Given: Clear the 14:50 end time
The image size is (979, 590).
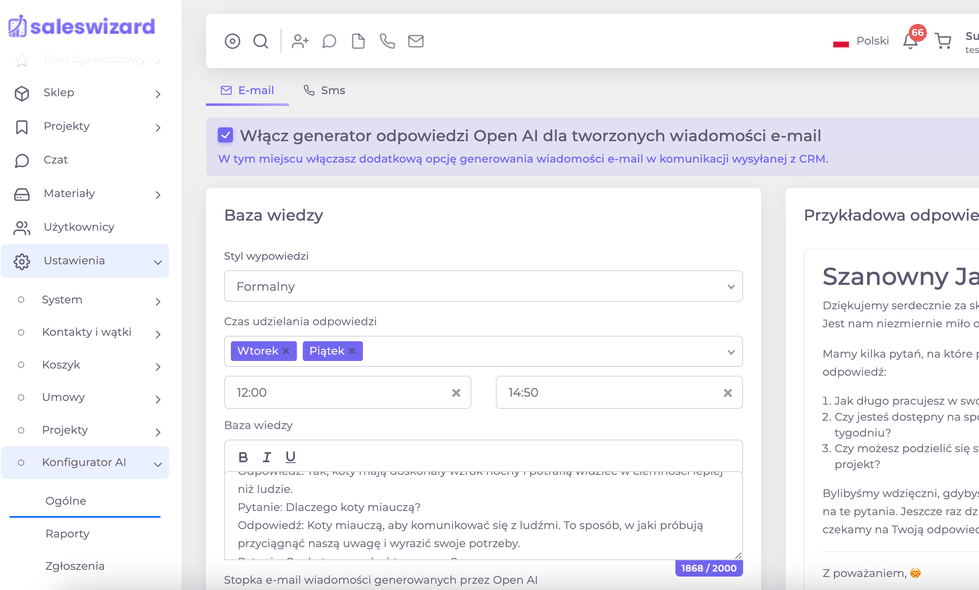Looking at the screenshot, I should pyautogui.click(x=728, y=393).
